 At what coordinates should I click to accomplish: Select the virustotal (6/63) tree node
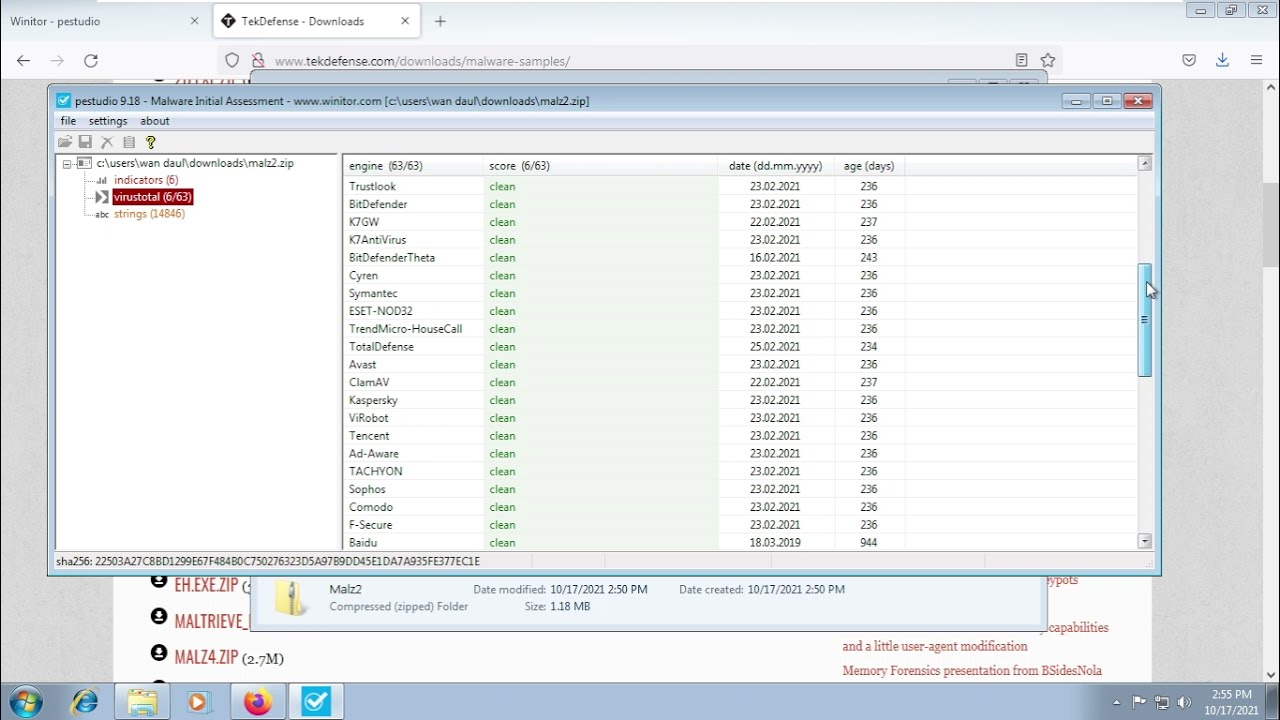tap(153, 197)
